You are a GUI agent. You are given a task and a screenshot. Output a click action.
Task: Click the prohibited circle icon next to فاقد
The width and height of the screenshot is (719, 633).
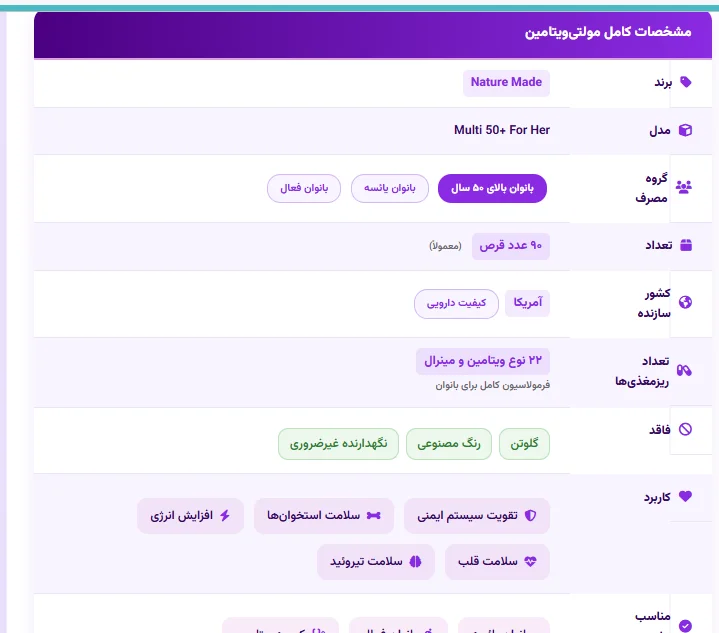(x=686, y=429)
